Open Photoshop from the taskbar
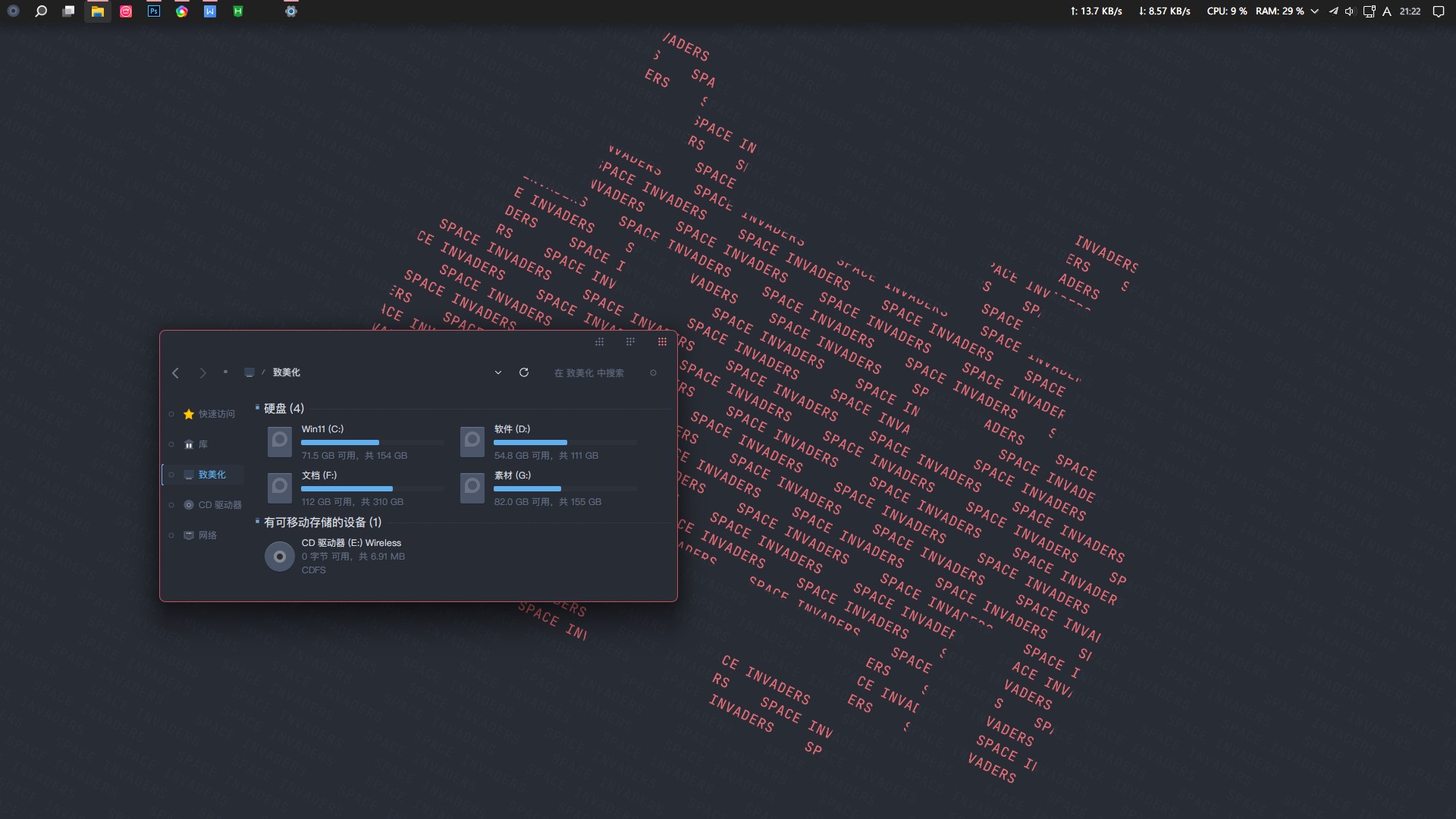The width and height of the screenshot is (1456, 819). point(154,11)
